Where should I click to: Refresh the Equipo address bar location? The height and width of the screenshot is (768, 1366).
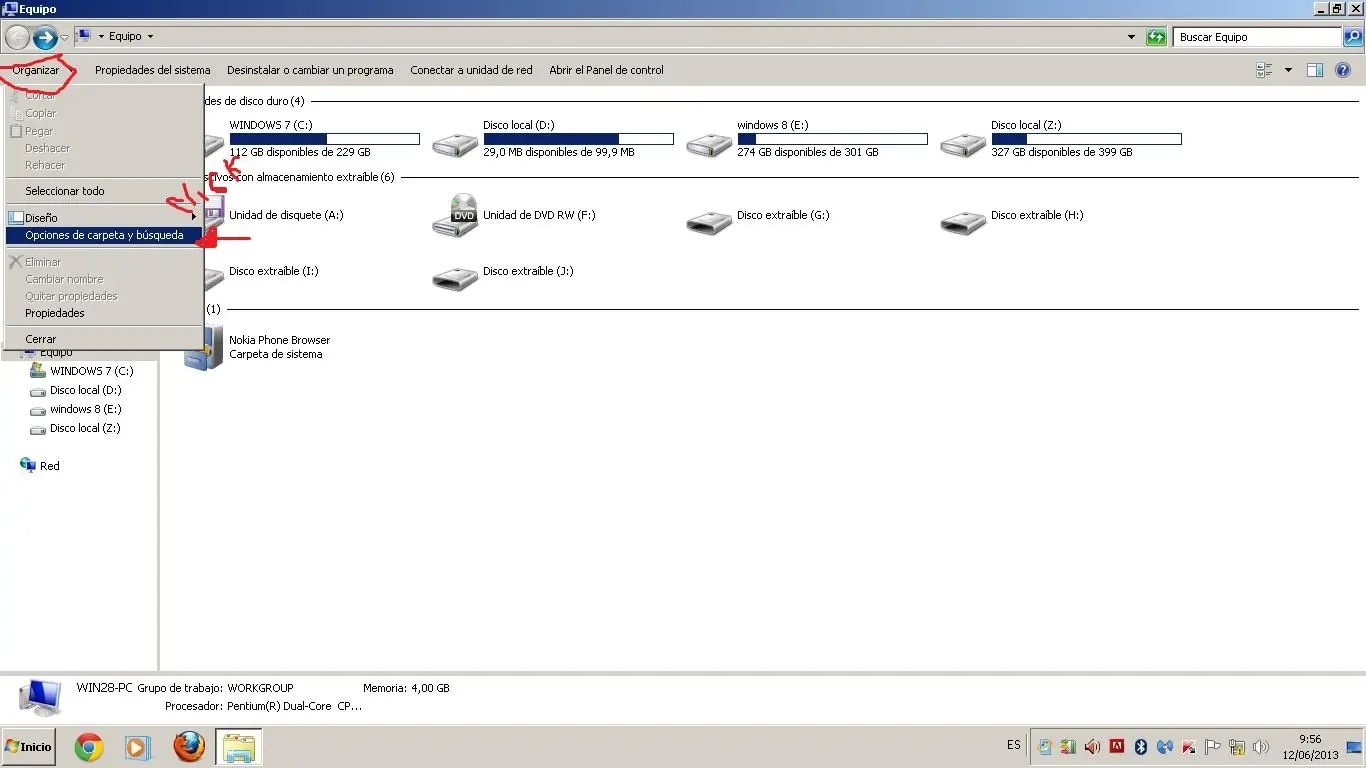1156,37
